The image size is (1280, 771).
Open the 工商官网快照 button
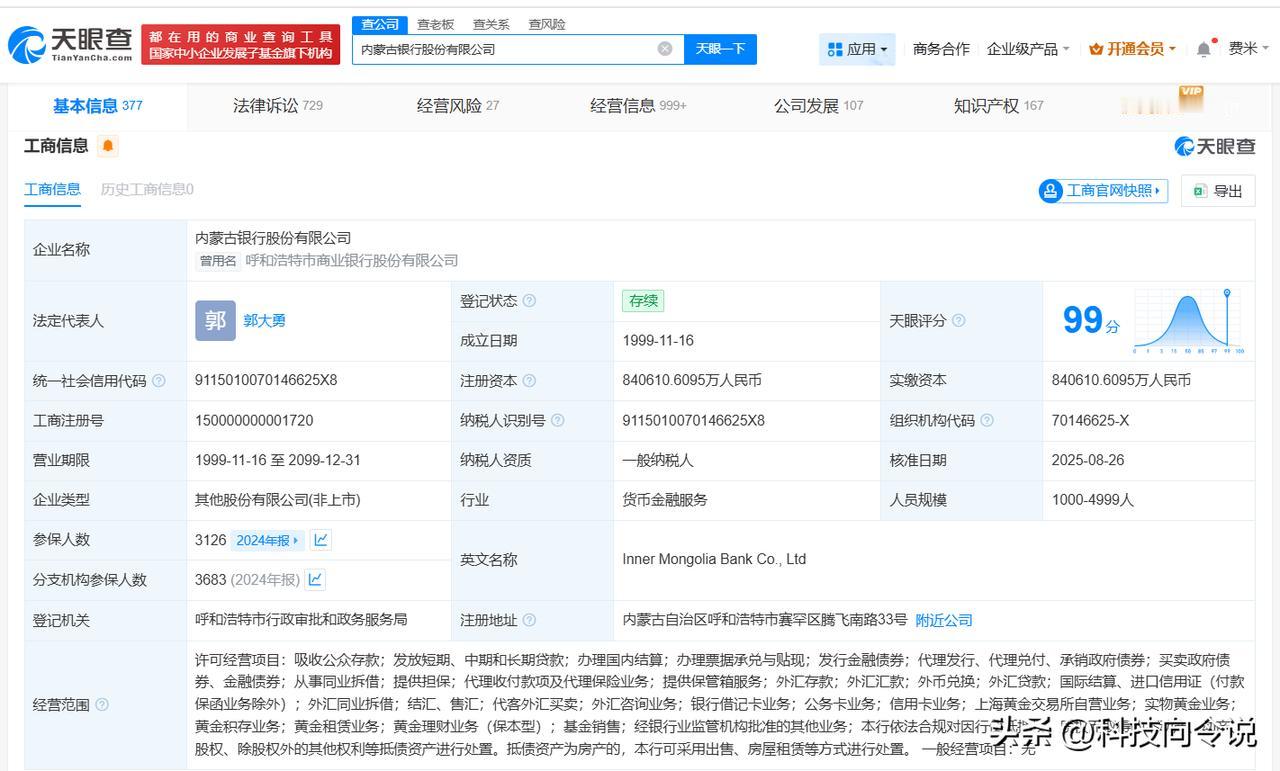pos(1104,191)
